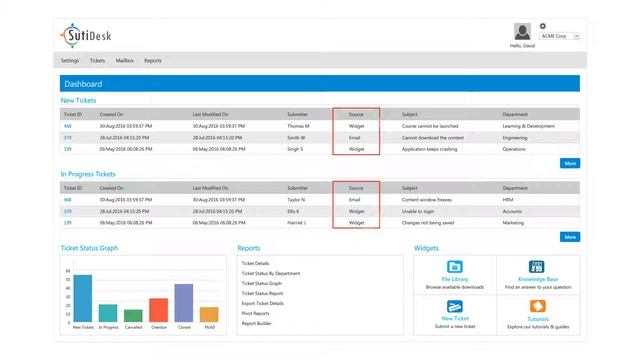Open ticket 468 submitted by Taylor N
640x360 pixels.
[x=67, y=200]
